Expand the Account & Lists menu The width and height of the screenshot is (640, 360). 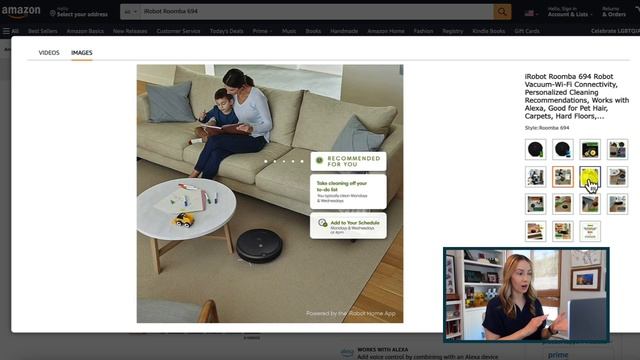coord(570,12)
